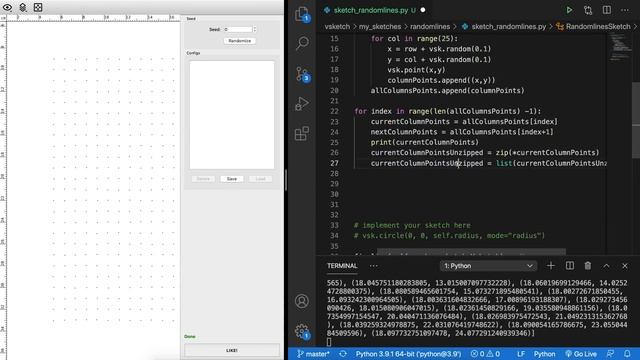This screenshot has width=640, height=360.
Task: Click the editor vertical scrollbar
Action: (x=636, y=120)
